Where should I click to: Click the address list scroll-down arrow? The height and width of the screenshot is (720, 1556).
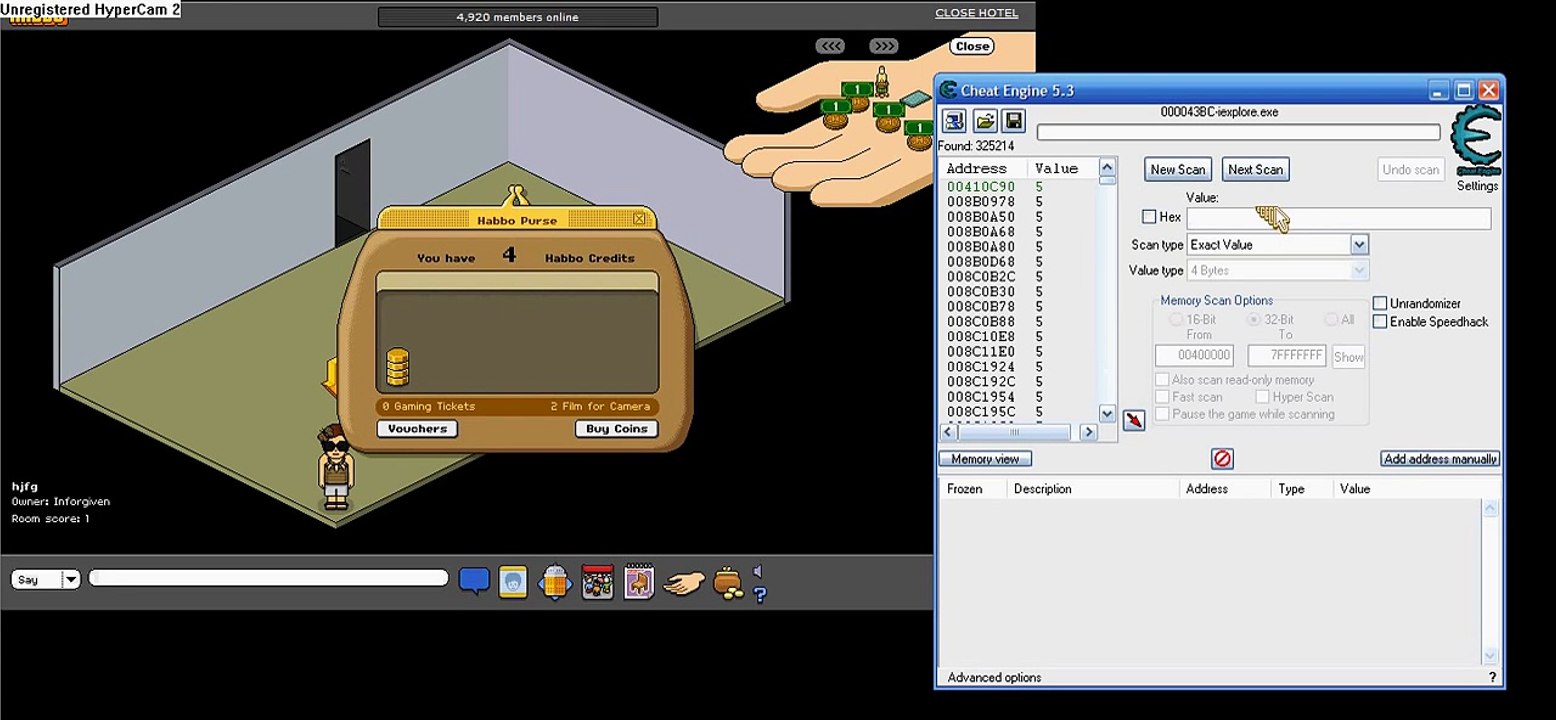coord(1107,414)
